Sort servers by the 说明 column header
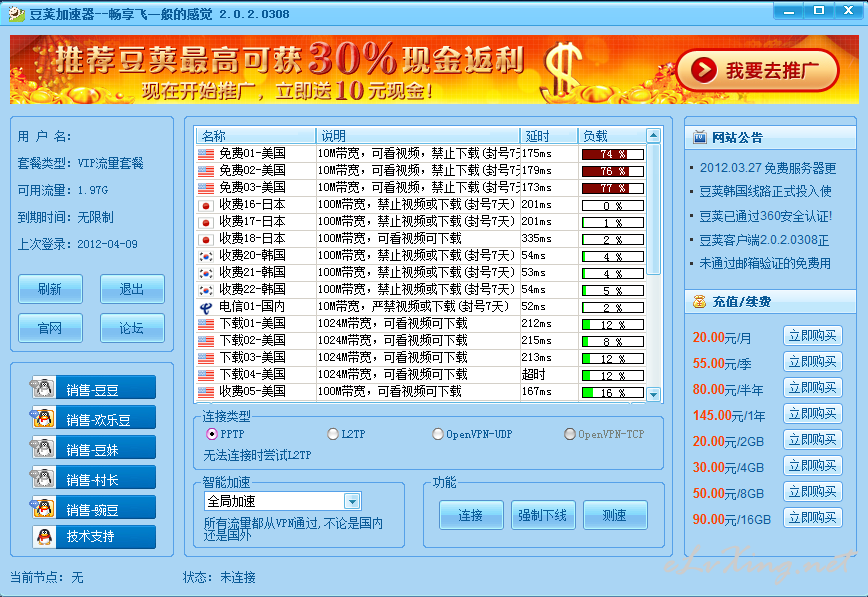868x597 pixels. pos(417,136)
